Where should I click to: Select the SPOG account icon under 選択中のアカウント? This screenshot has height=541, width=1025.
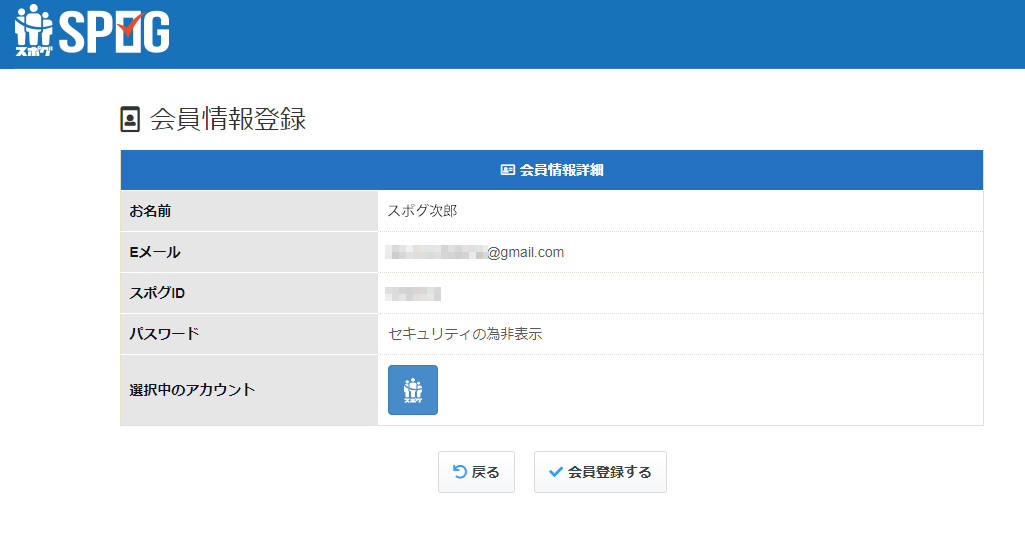coord(412,390)
